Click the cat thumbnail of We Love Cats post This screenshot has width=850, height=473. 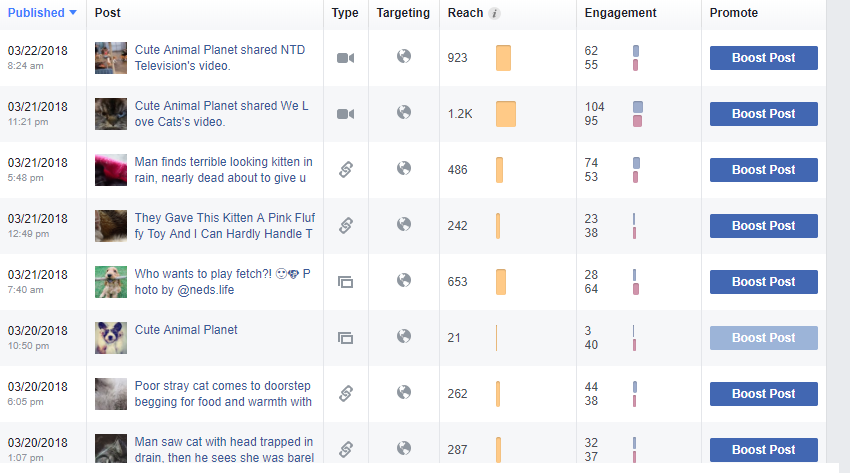(111, 114)
